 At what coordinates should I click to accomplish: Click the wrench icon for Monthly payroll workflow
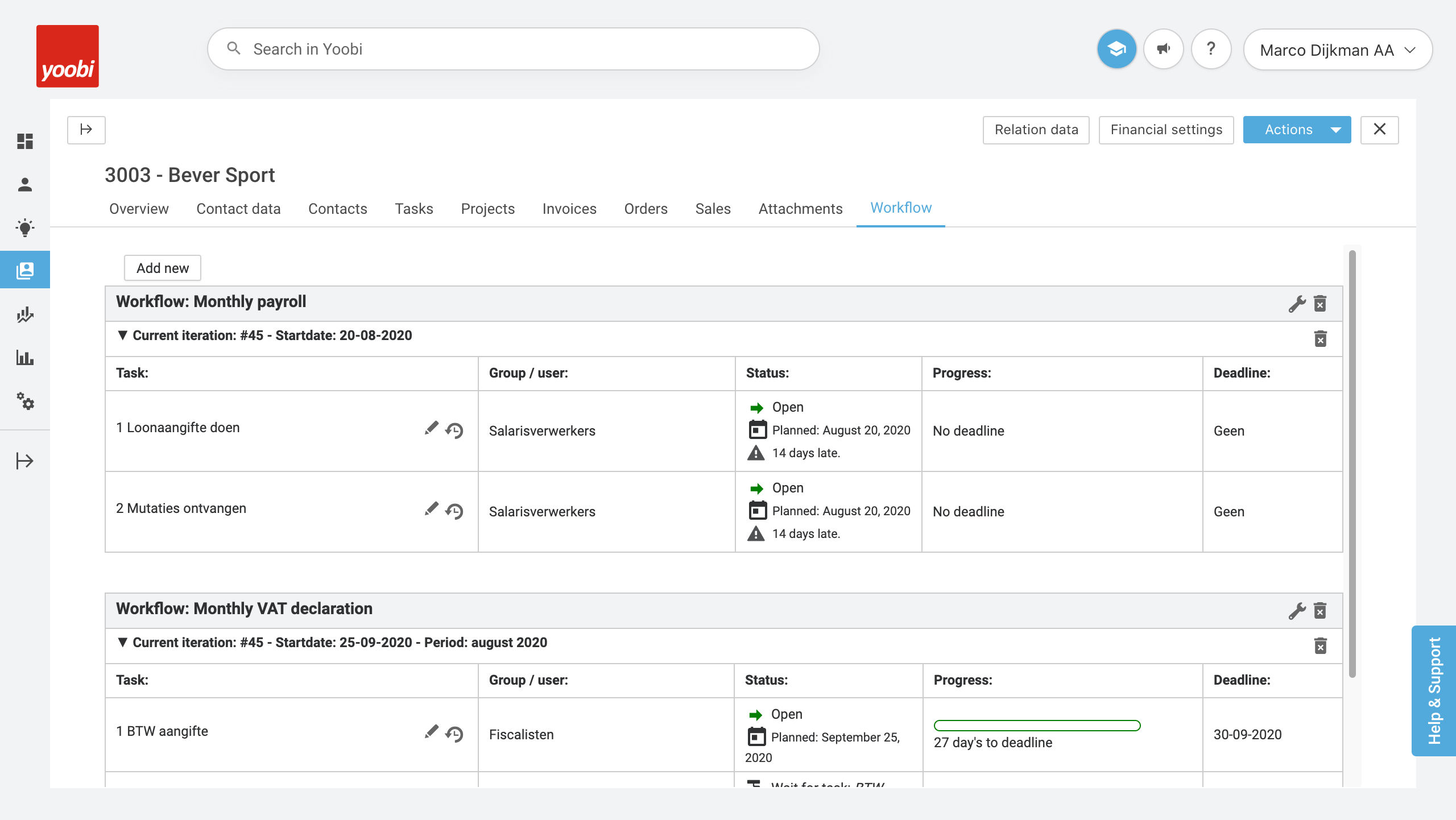1297,304
